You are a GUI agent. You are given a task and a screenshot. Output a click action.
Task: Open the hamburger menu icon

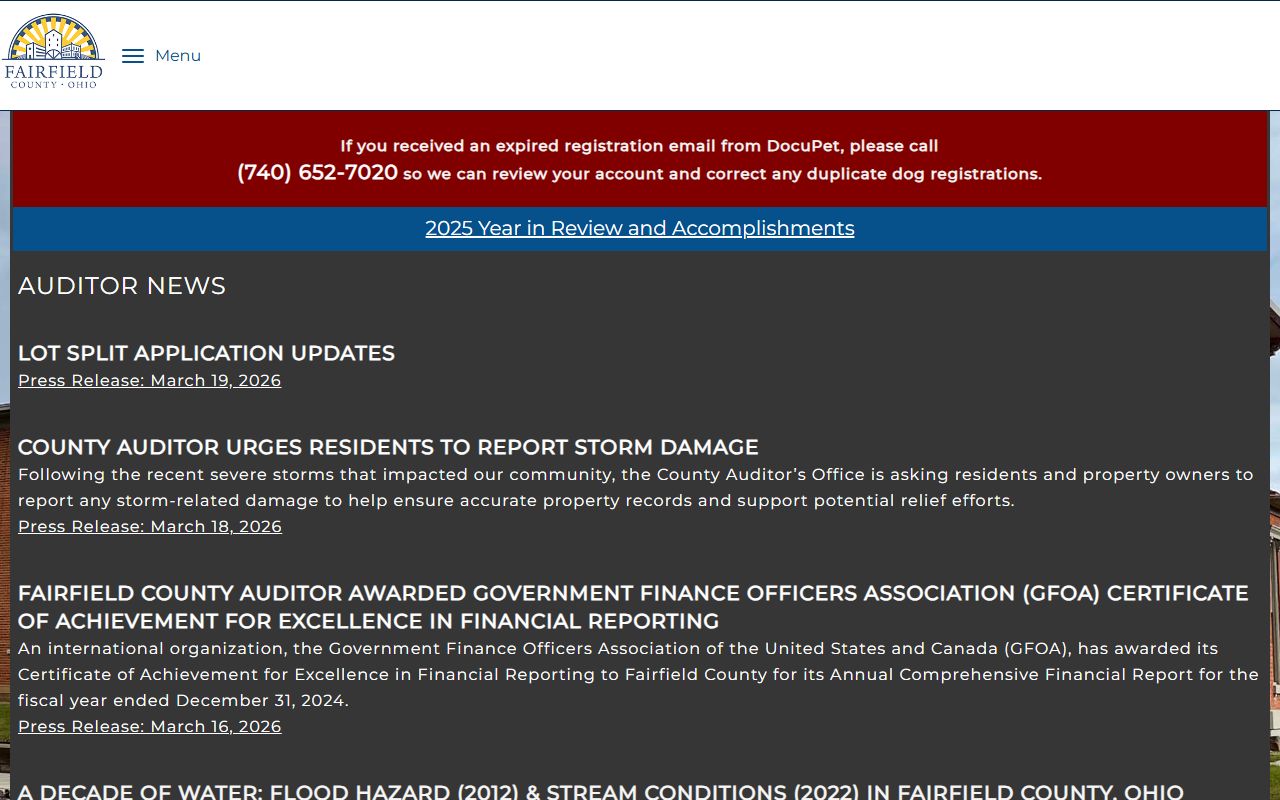tap(133, 56)
